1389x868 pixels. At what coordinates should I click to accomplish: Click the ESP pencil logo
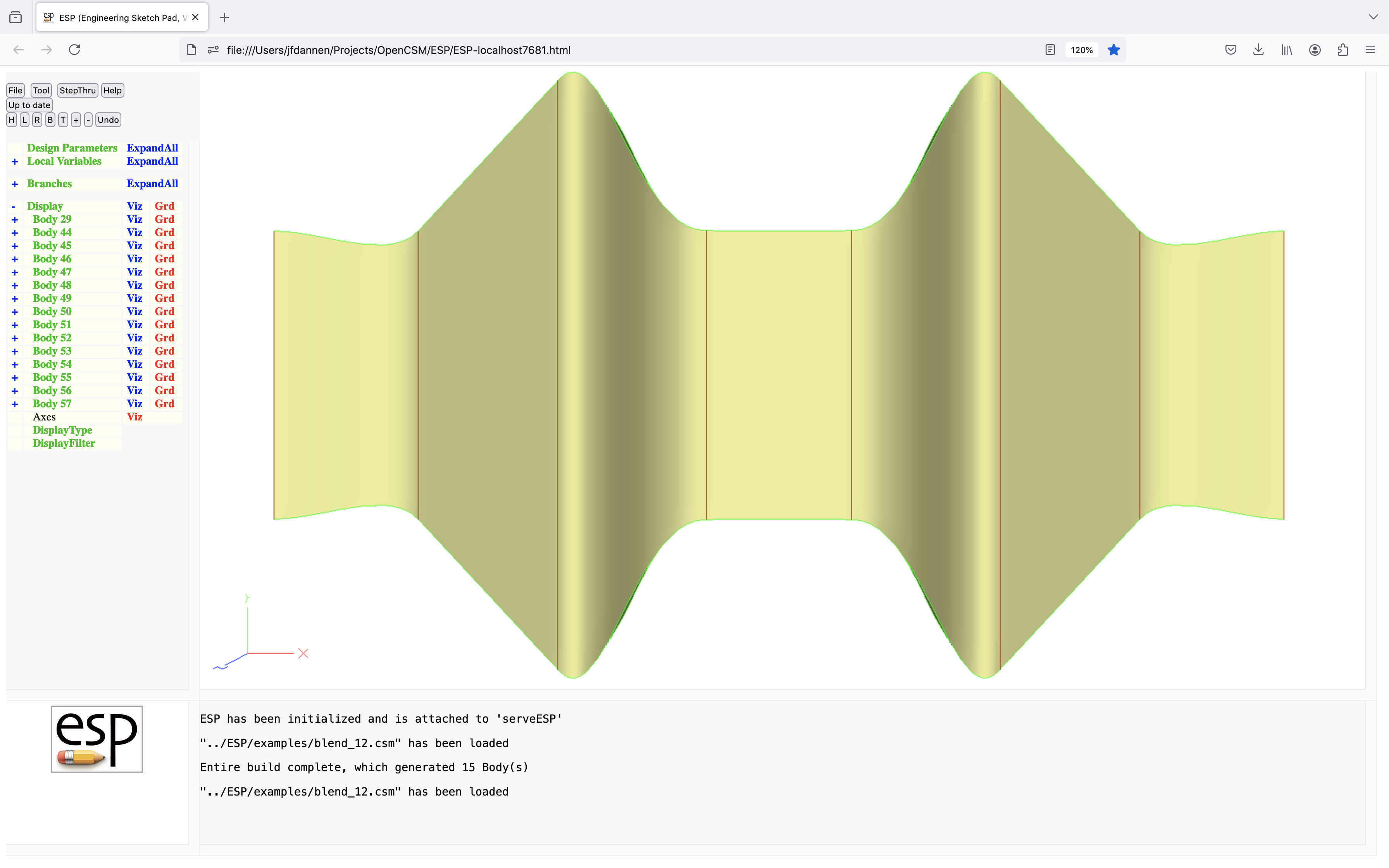tap(97, 739)
